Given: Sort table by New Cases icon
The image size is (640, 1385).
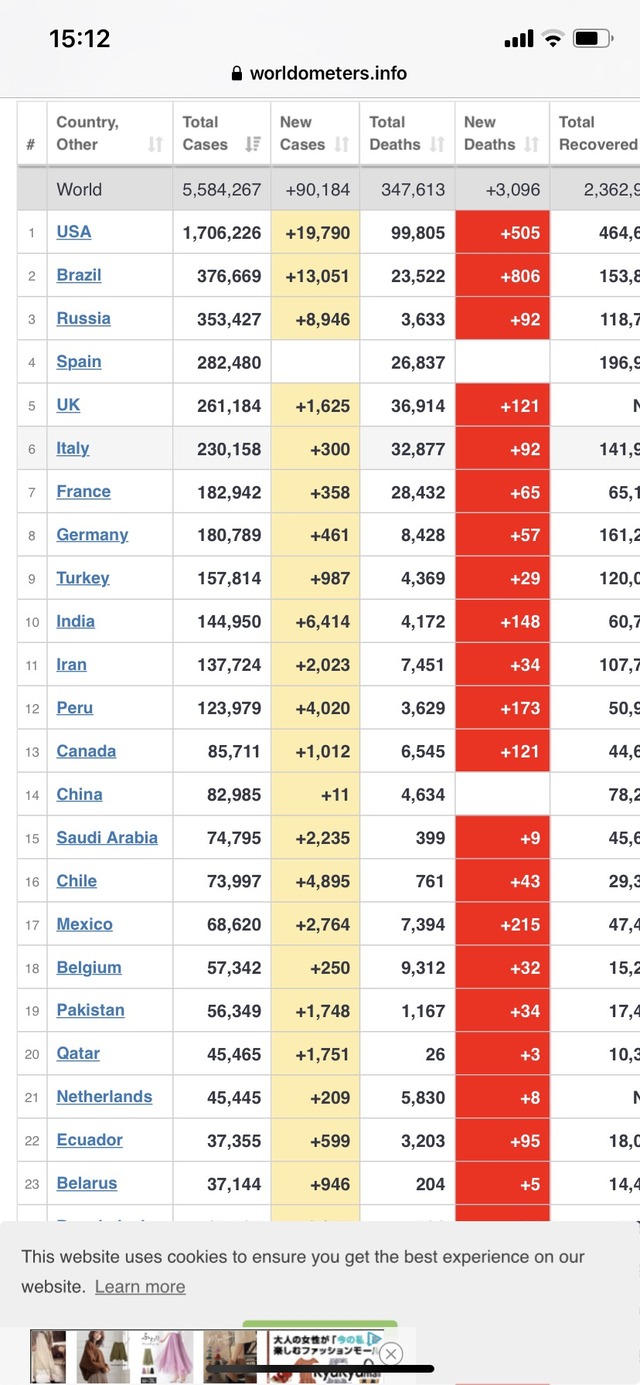Looking at the screenshot, I should pyautogui.click(x=342, y=145).
